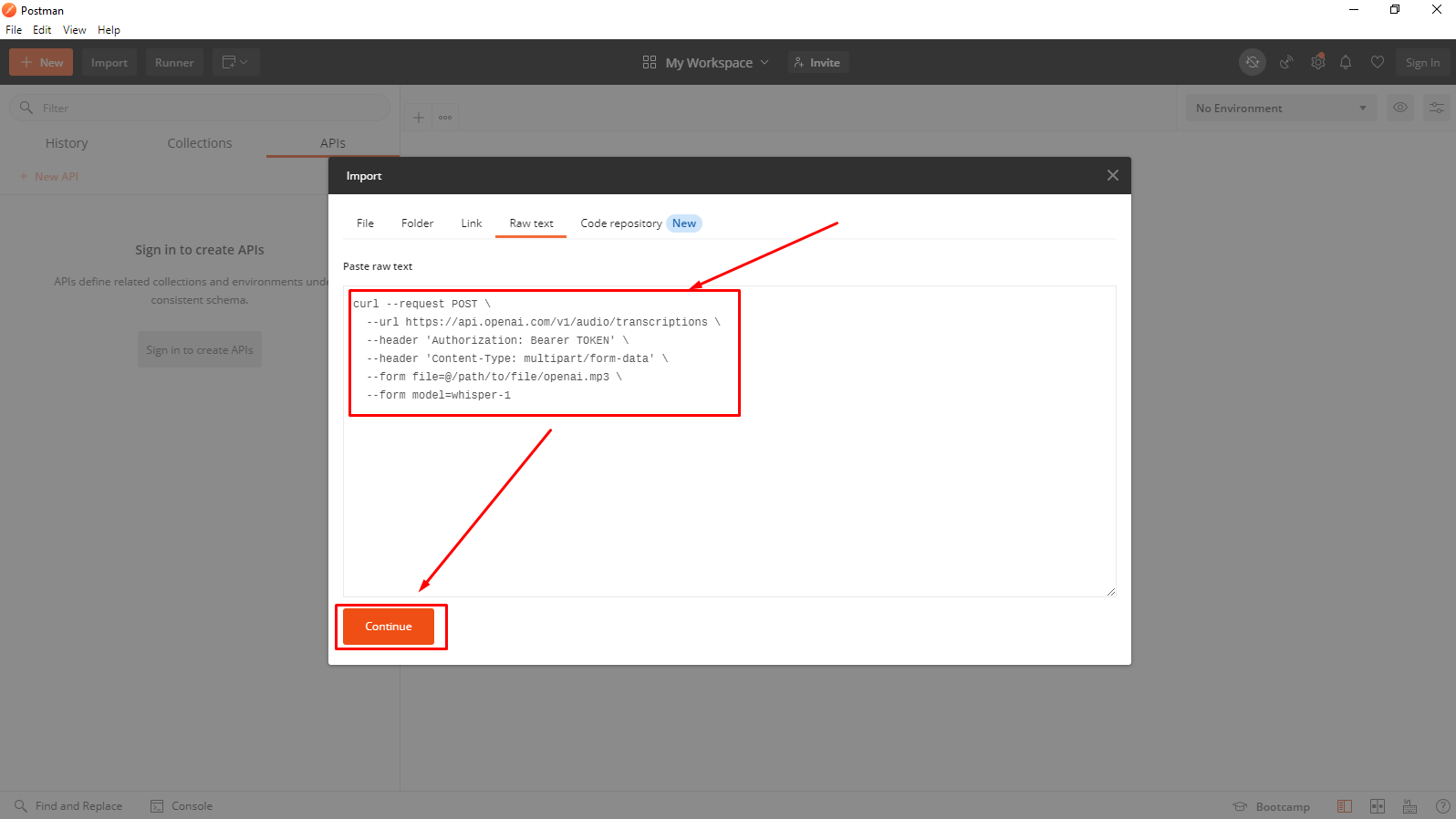Select the Raw text tab
The height and width of the screenshot is (819, 1456).
531,223
